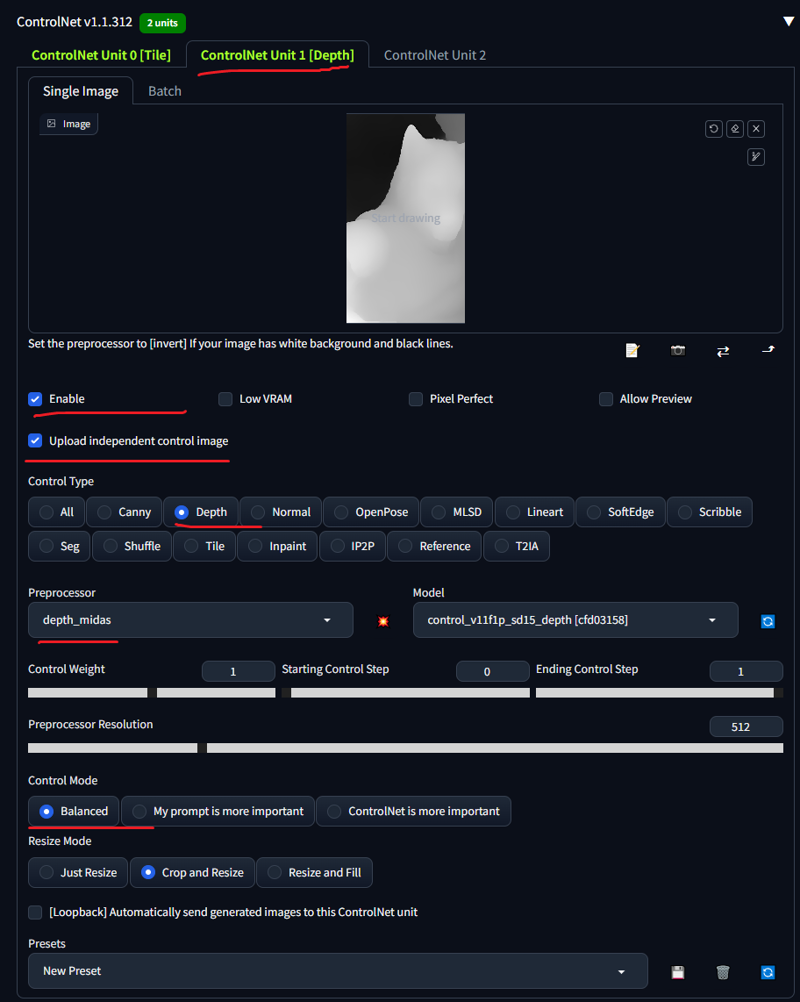Enable the Loopback auto-send checkbox

(x=35, y=912)
